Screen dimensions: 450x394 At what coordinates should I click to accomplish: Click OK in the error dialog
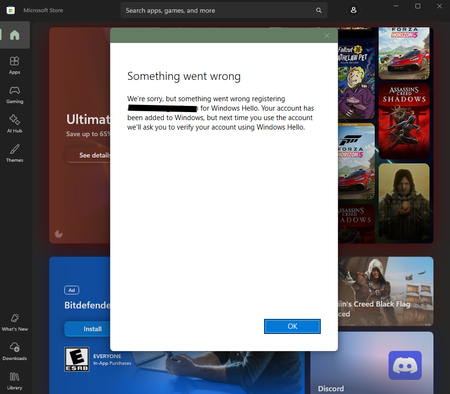(292, 326)
